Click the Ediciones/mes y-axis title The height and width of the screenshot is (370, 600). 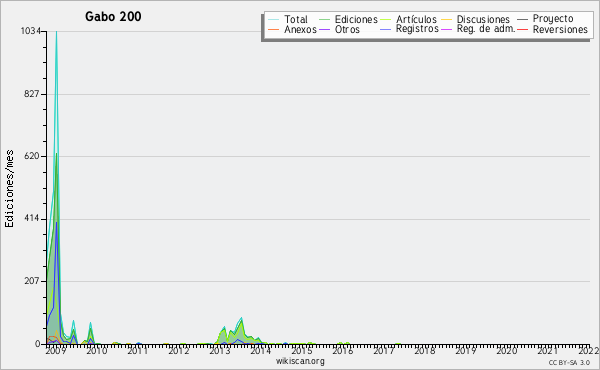[10, 189]
